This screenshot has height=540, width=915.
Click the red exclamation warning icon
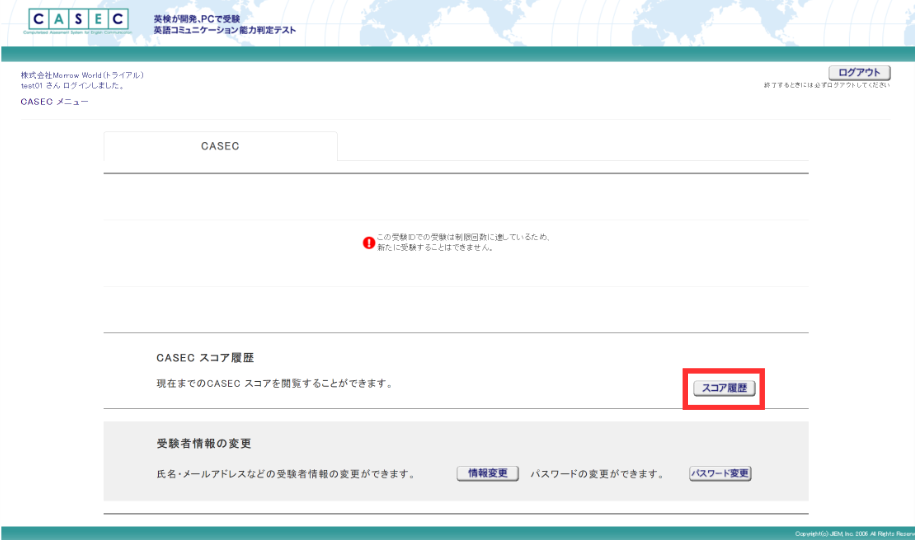pos(368,242)
